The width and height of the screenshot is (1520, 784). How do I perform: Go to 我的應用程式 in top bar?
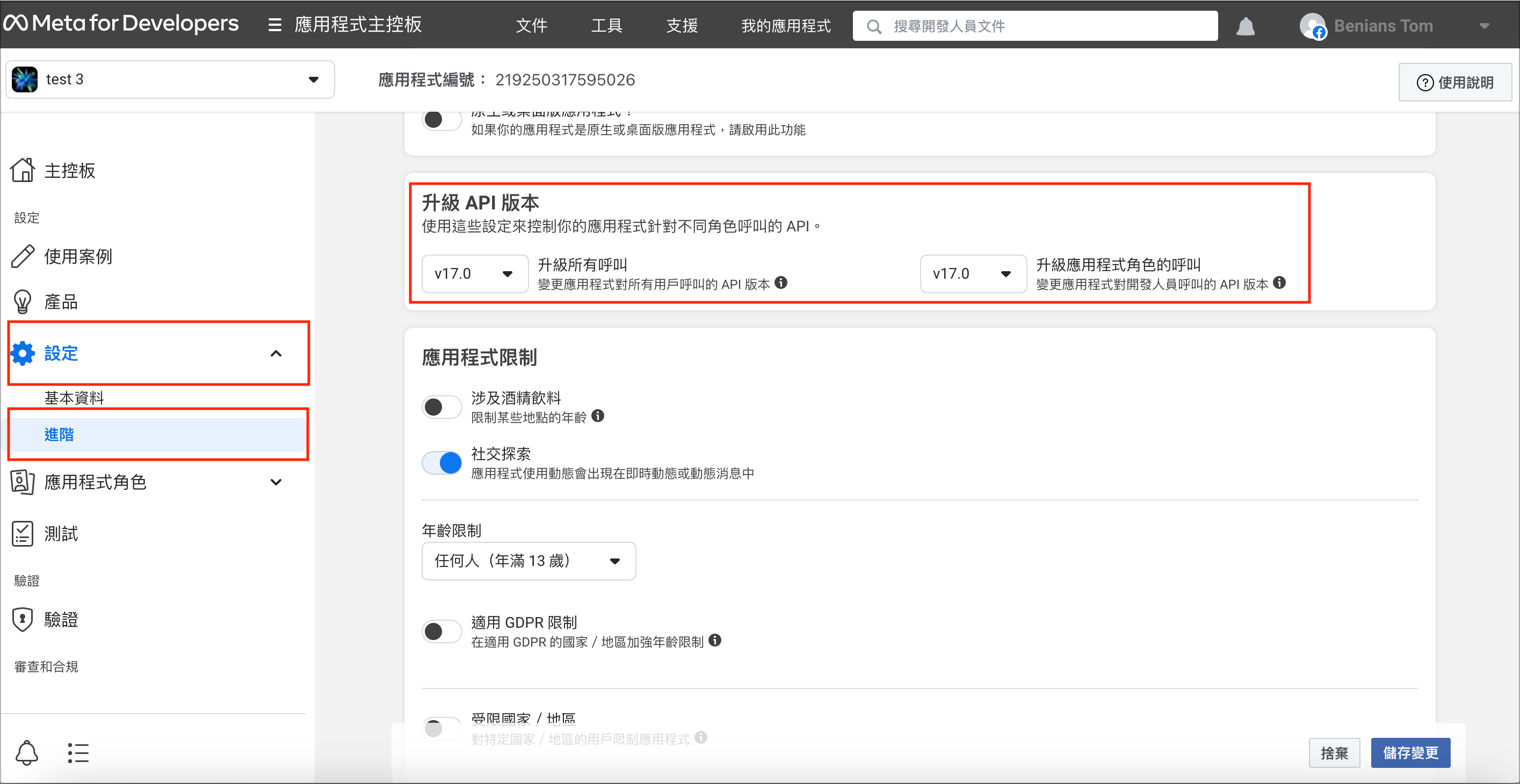coord(785,26)
